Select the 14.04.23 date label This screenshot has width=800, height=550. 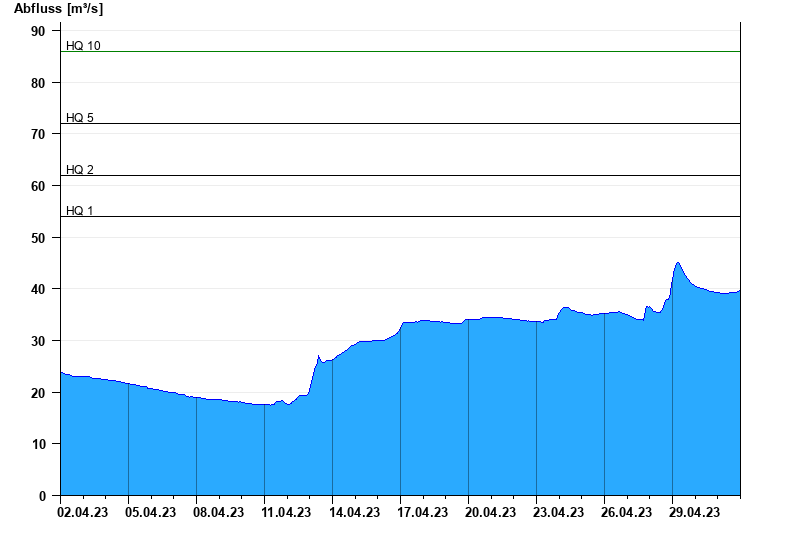(x=355, y=512)
